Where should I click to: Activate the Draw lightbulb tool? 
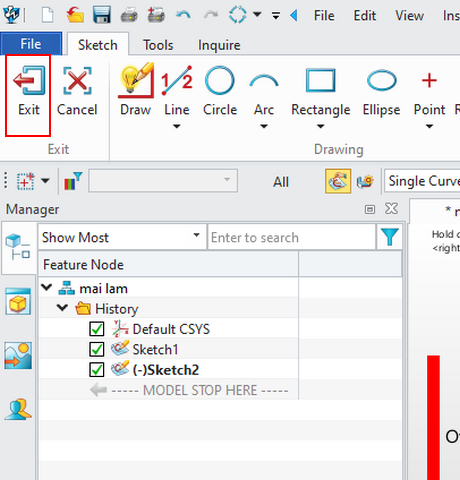click(136, 81)
